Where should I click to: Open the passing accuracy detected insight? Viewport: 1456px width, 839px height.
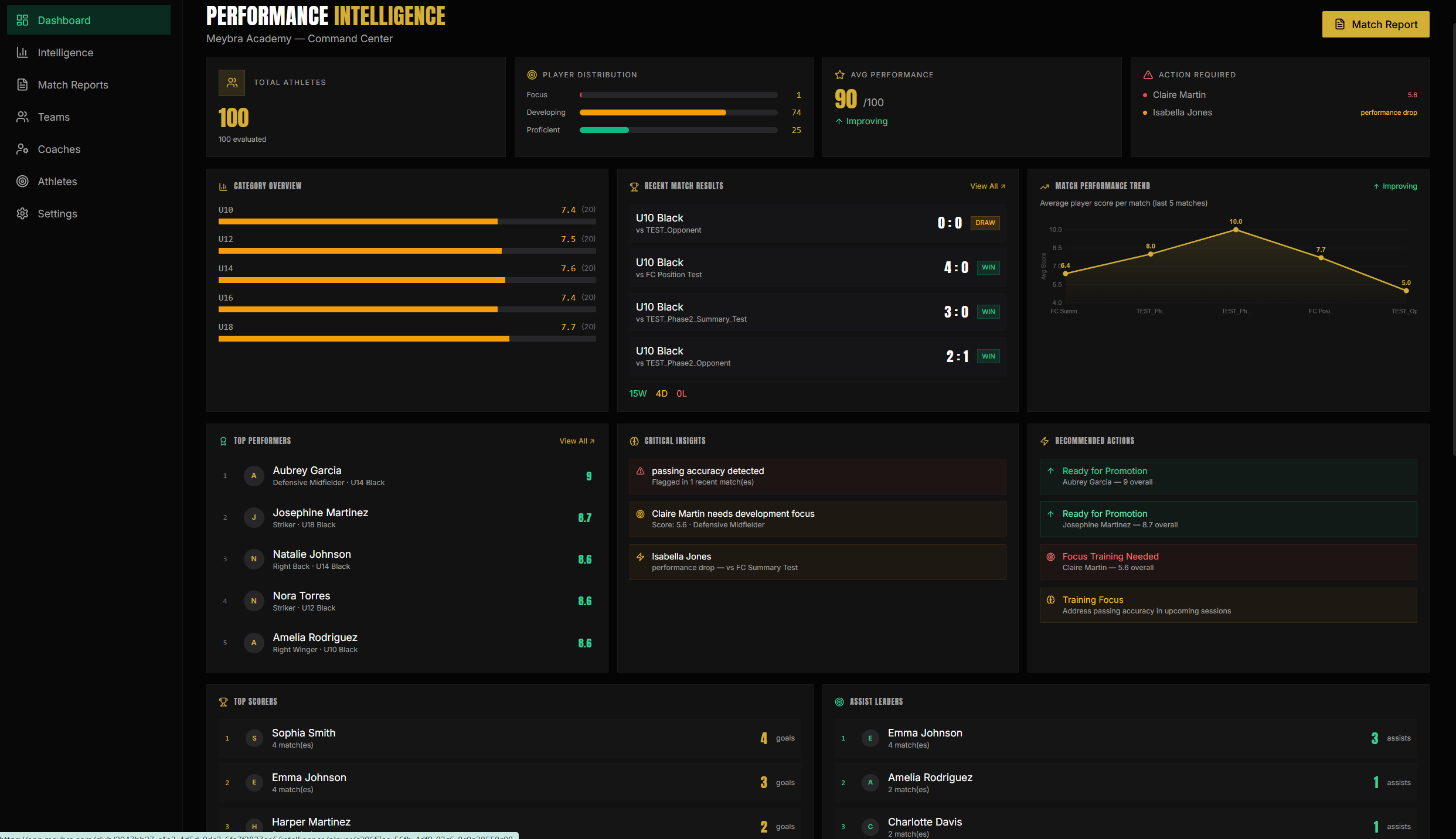pyautogui.click(x=818, y=476)
